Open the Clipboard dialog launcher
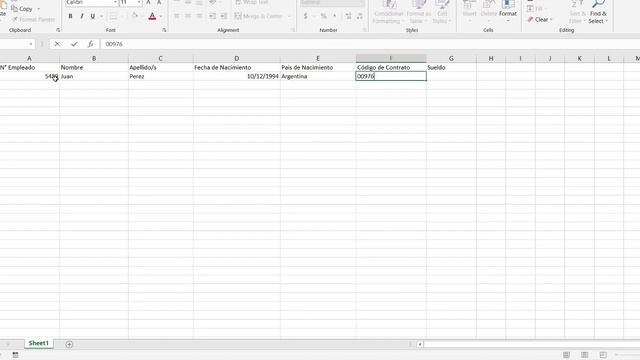 pos(58,30)
